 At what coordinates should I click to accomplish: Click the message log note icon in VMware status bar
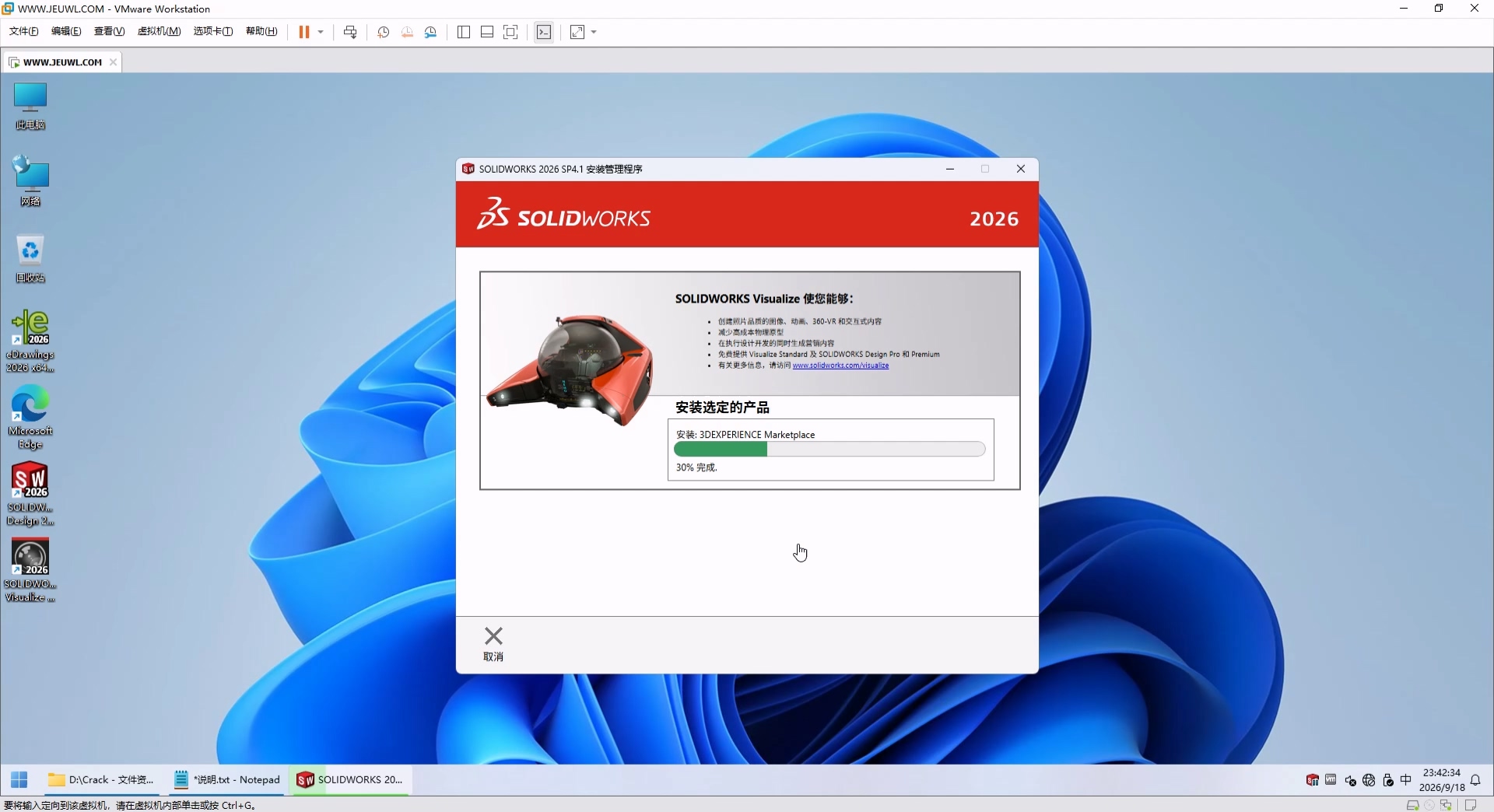[1471, 805]
